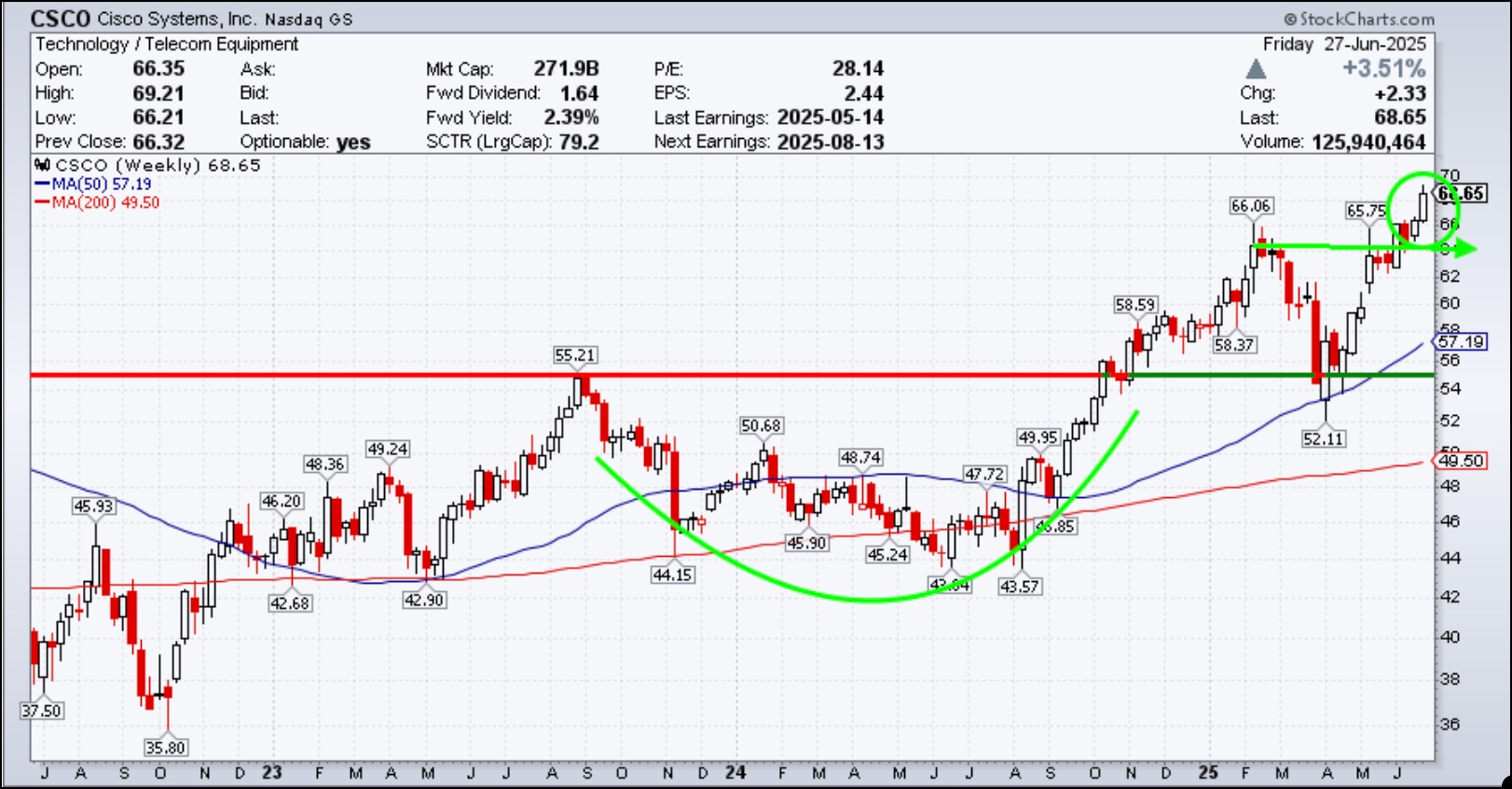Click the year 24 label on time axis
1512x789 pixels.
[735, 773]
